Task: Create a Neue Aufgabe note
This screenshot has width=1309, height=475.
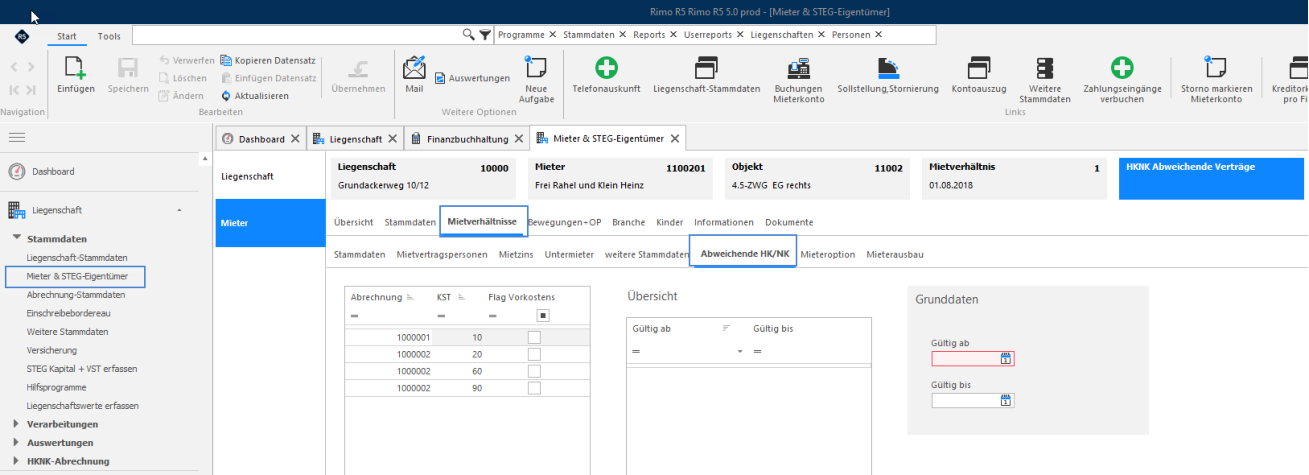Action: pyautogui.click(x=536, y=68)
